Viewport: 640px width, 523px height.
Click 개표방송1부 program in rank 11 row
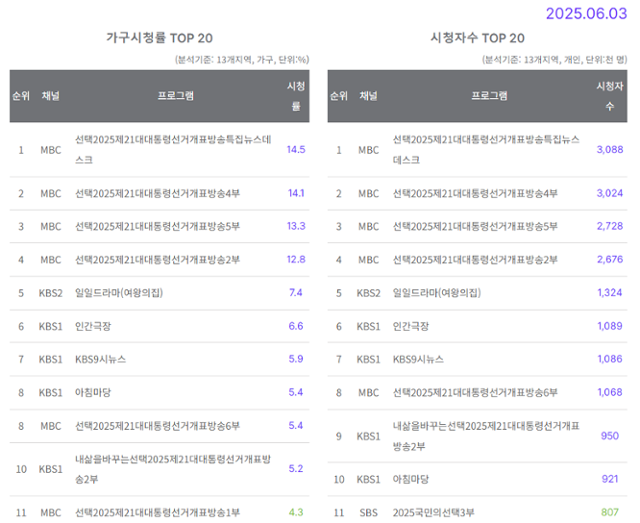point(158,513)
